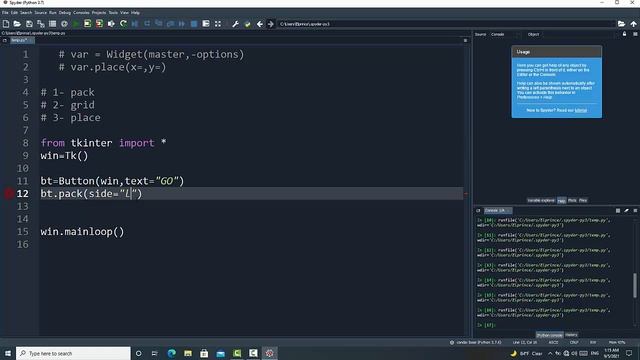Screen dimensions: 640x360
Task: Open a file using folder toolbar icon
Action: coord(17,24)
